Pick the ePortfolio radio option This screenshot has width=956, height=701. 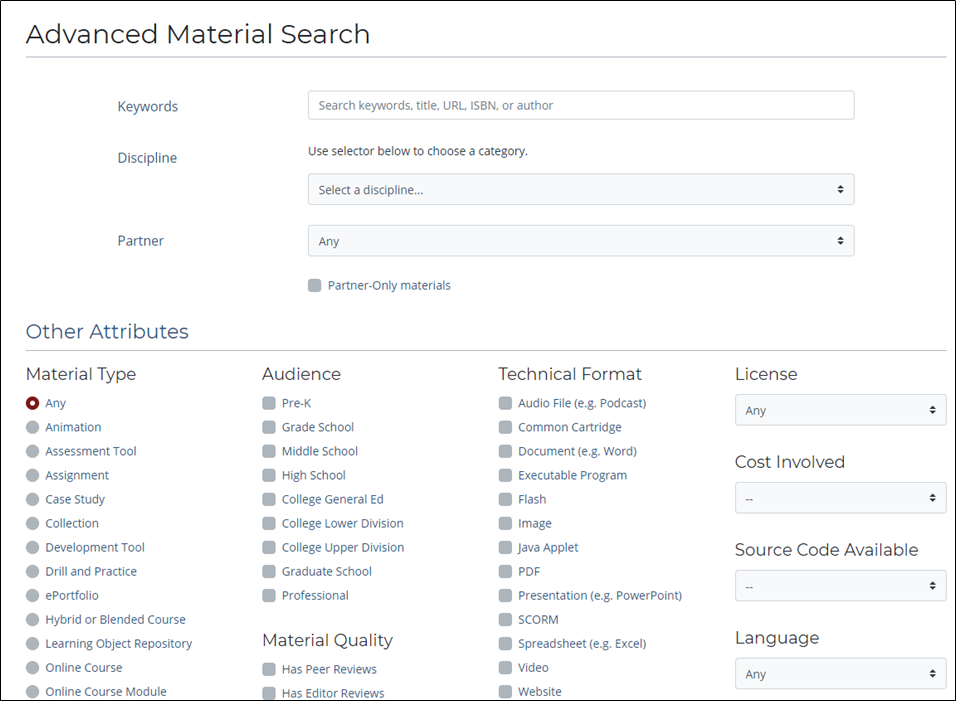[x=33, y=595]
